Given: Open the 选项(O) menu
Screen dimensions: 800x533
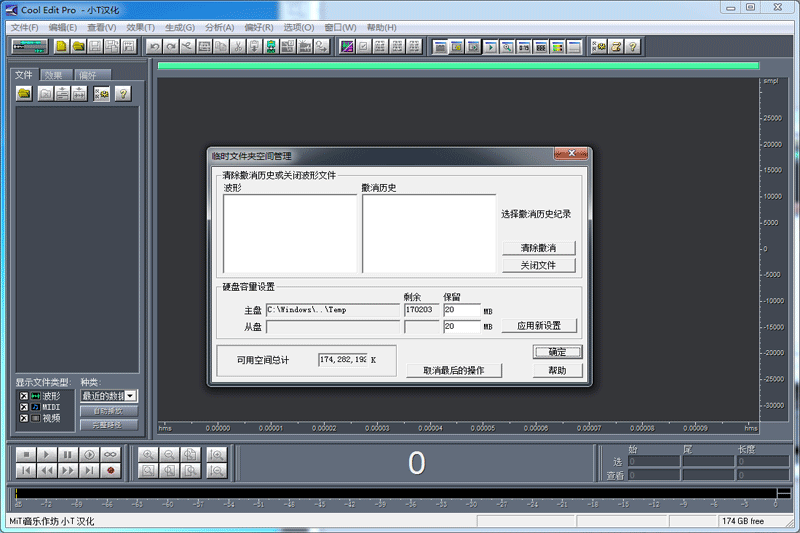Looking at the screenshot, I should [298, 28].
